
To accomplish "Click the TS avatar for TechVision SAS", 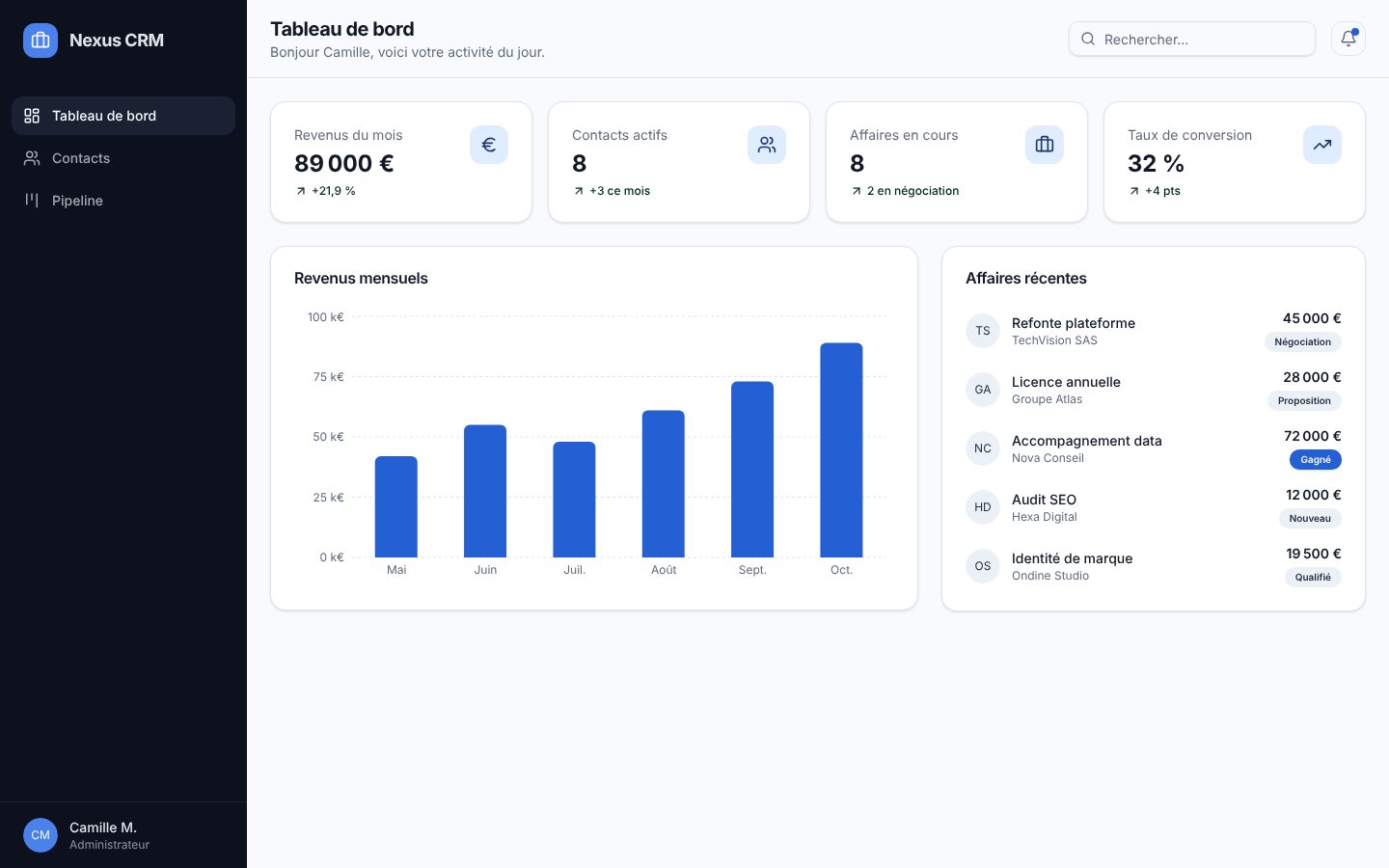I will click(x=983, y=331).
